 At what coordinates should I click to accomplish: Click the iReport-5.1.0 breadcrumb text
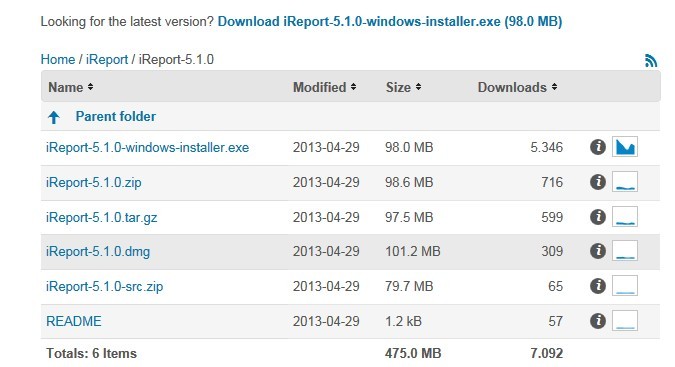click(176, 59)
